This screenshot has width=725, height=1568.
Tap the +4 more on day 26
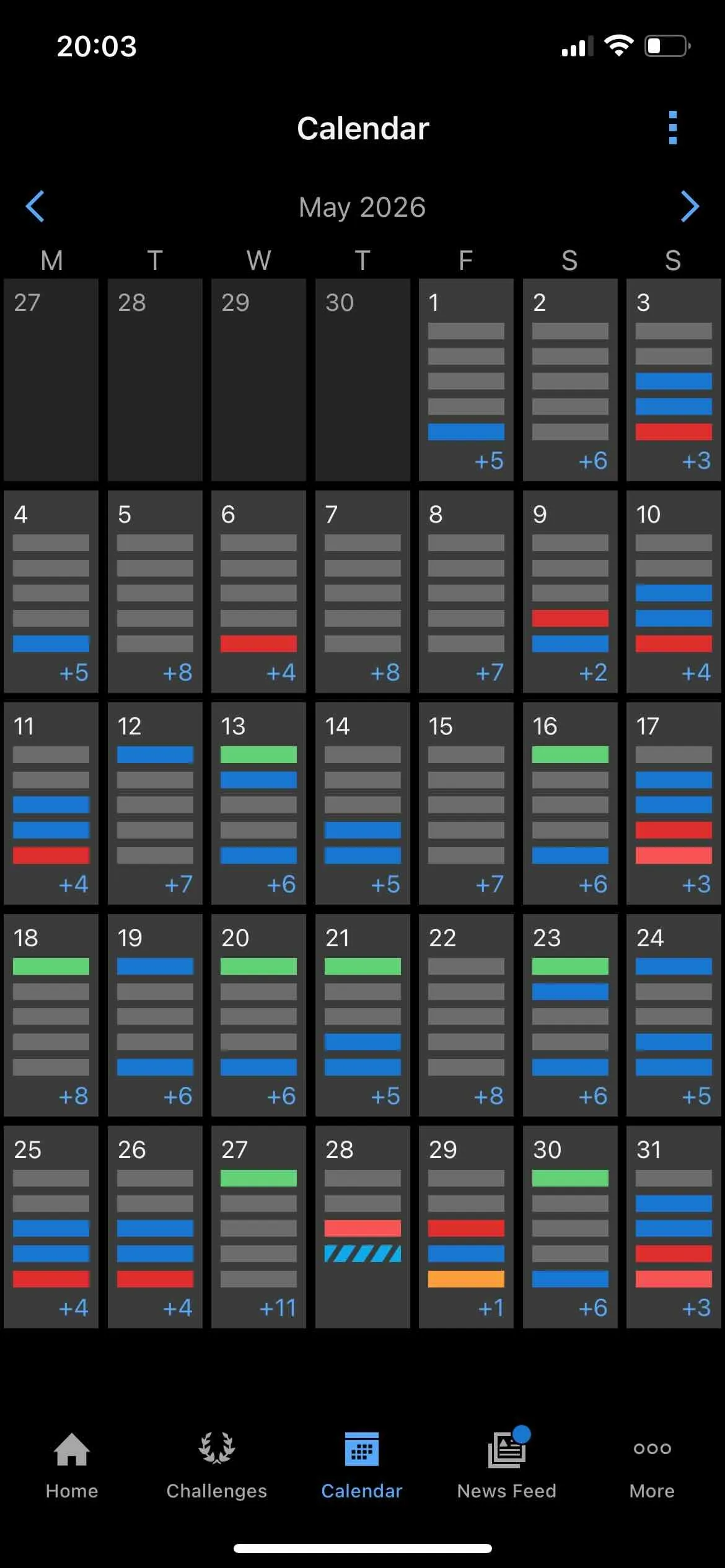(177, 1308)
